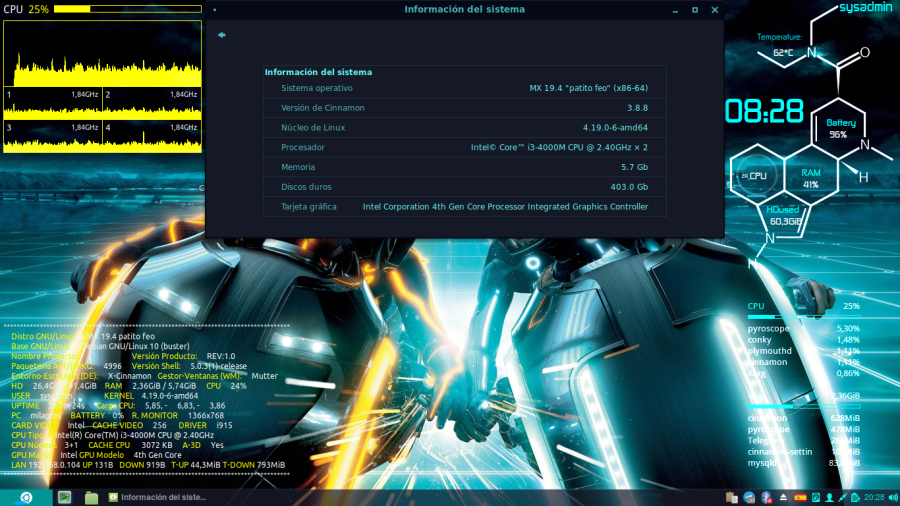
Task: Click the back arrow in Información del sistema
Action: [221, 35]
